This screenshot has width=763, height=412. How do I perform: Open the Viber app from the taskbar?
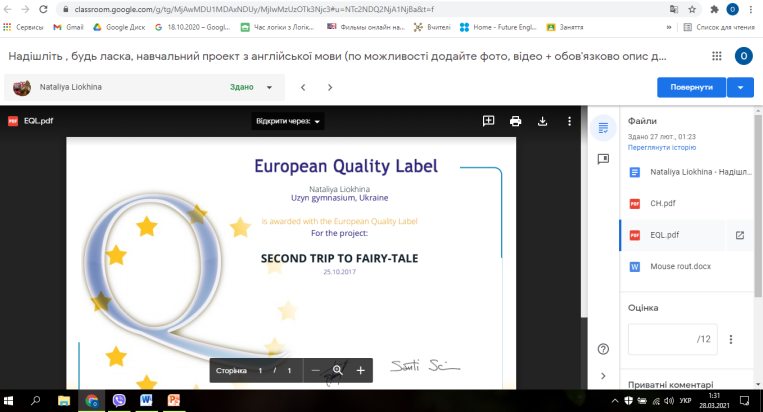tap(119, 400)
